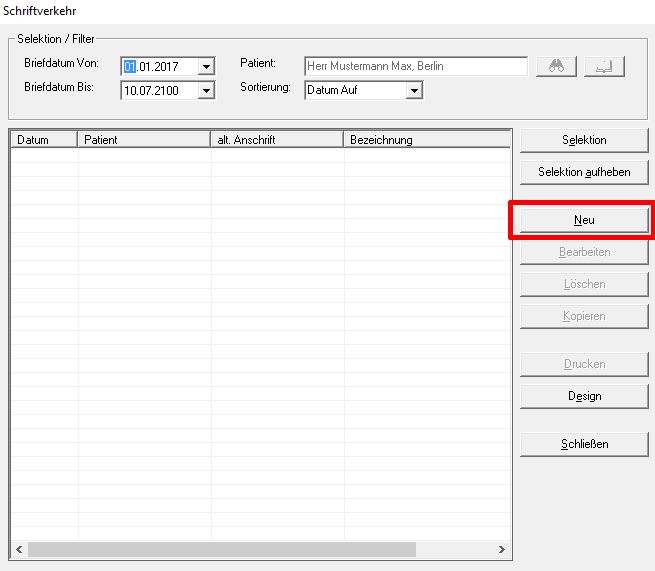Screen dimensions: 655x571
Task: Click the Drucken button
Action: tap(584, 364)
